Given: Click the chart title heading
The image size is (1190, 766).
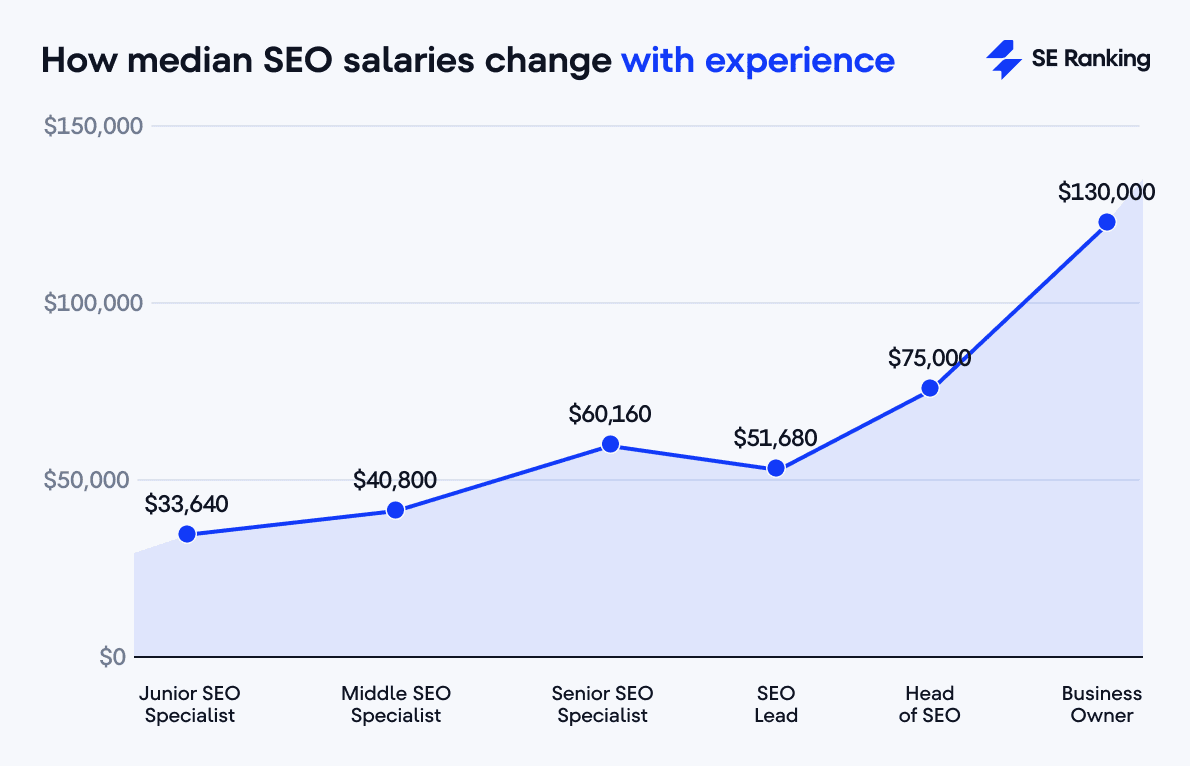Looking at the screenshot, I should (x=468, y=61).
